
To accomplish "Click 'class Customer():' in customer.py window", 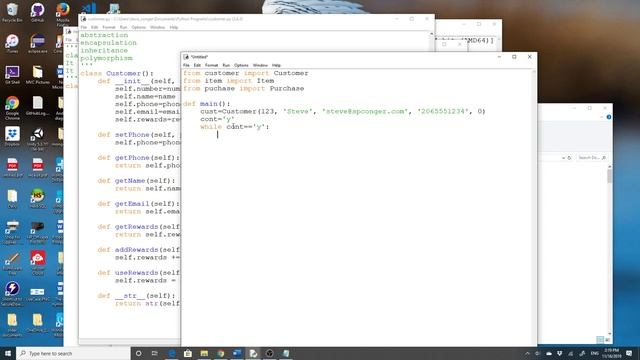I will [117, 73].
